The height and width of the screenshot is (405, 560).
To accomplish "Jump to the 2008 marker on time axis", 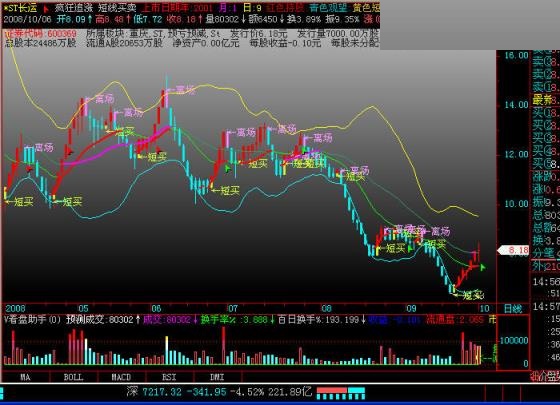I will point(15,309).
